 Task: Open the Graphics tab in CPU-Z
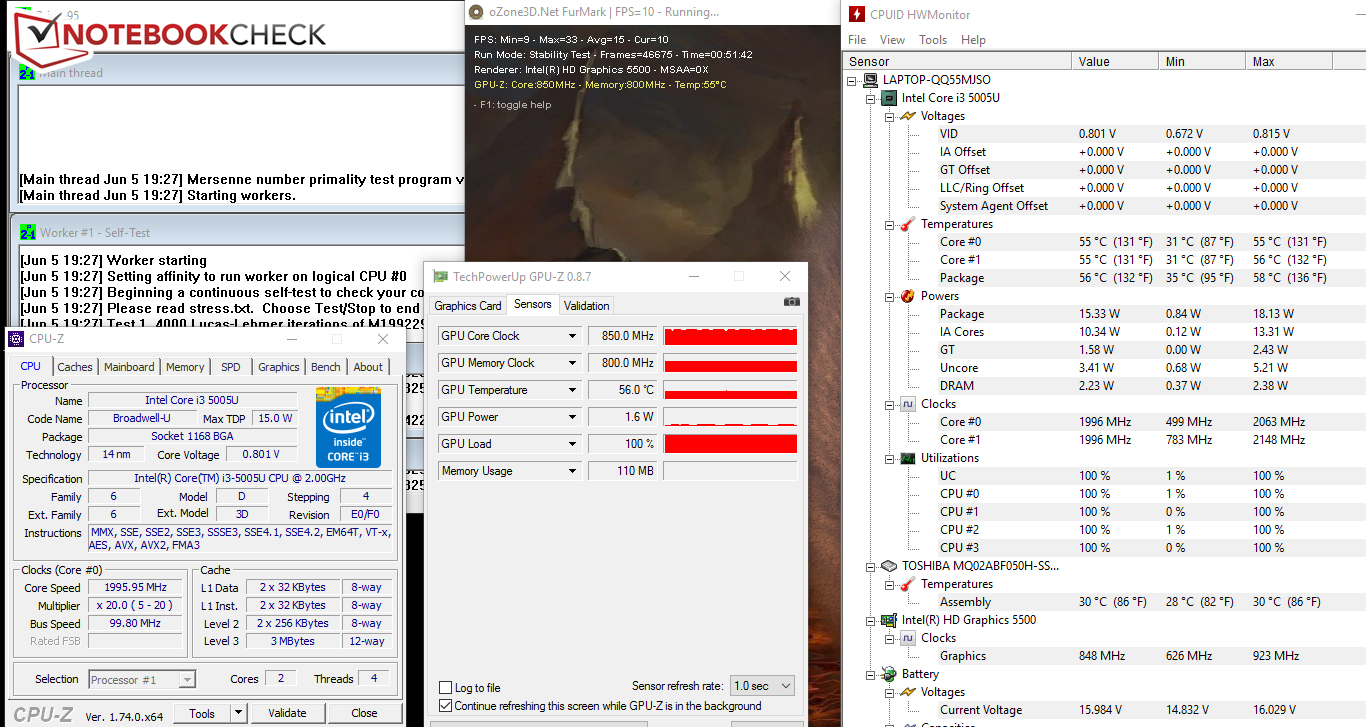click(279, 367)
